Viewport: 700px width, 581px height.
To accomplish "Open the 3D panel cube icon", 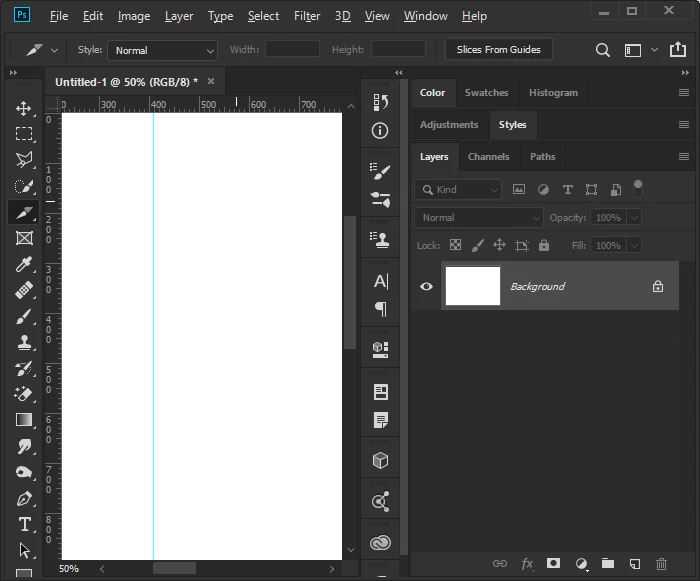I will (380, 460).
